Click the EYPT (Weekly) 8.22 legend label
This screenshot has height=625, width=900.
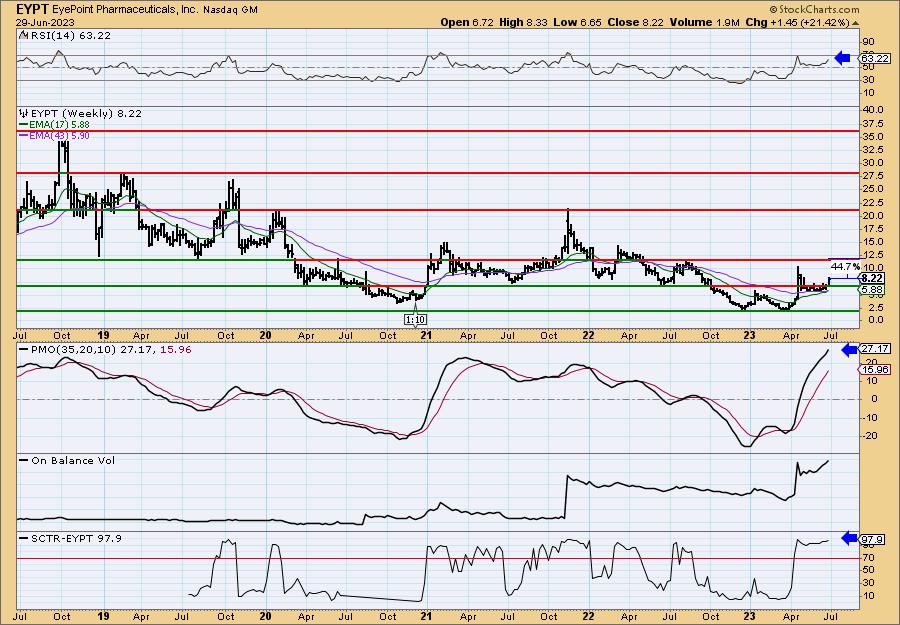(x=85, y=114)
